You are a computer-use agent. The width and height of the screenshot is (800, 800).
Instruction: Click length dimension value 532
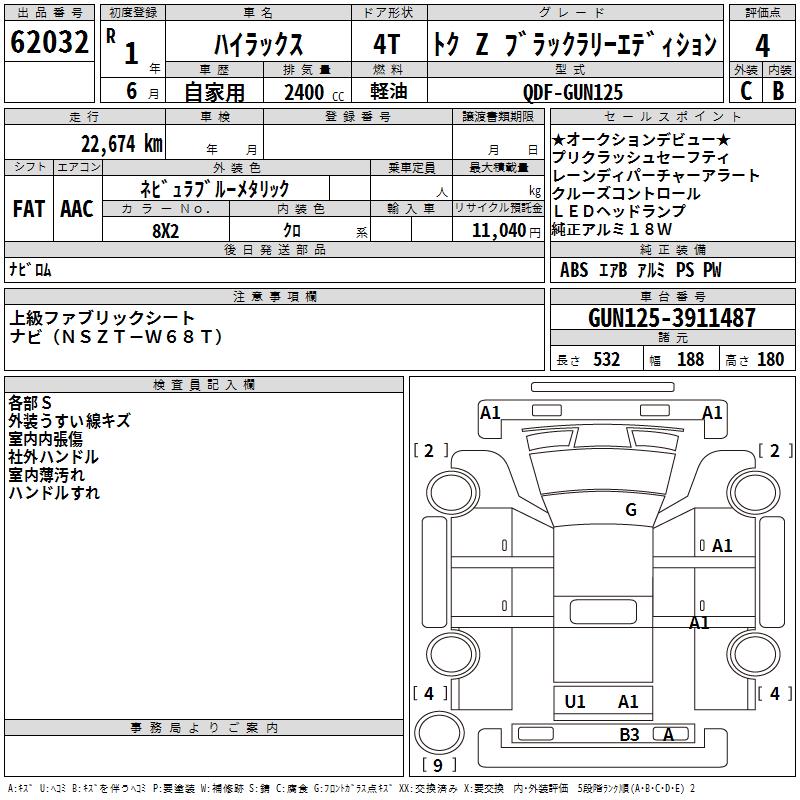(x=607, y=360)
